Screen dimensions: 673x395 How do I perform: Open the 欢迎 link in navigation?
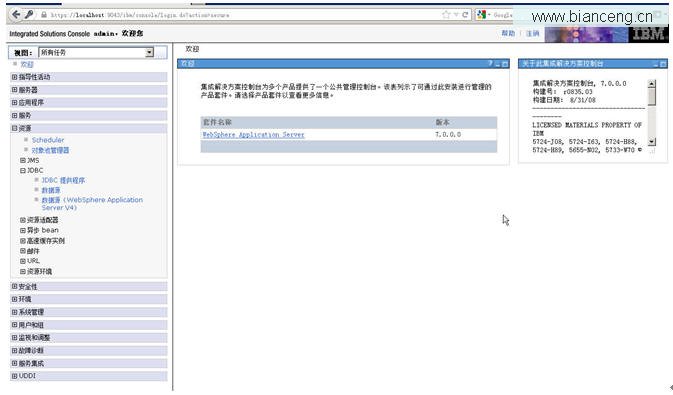pyautogui.click(x=27, y=64)
